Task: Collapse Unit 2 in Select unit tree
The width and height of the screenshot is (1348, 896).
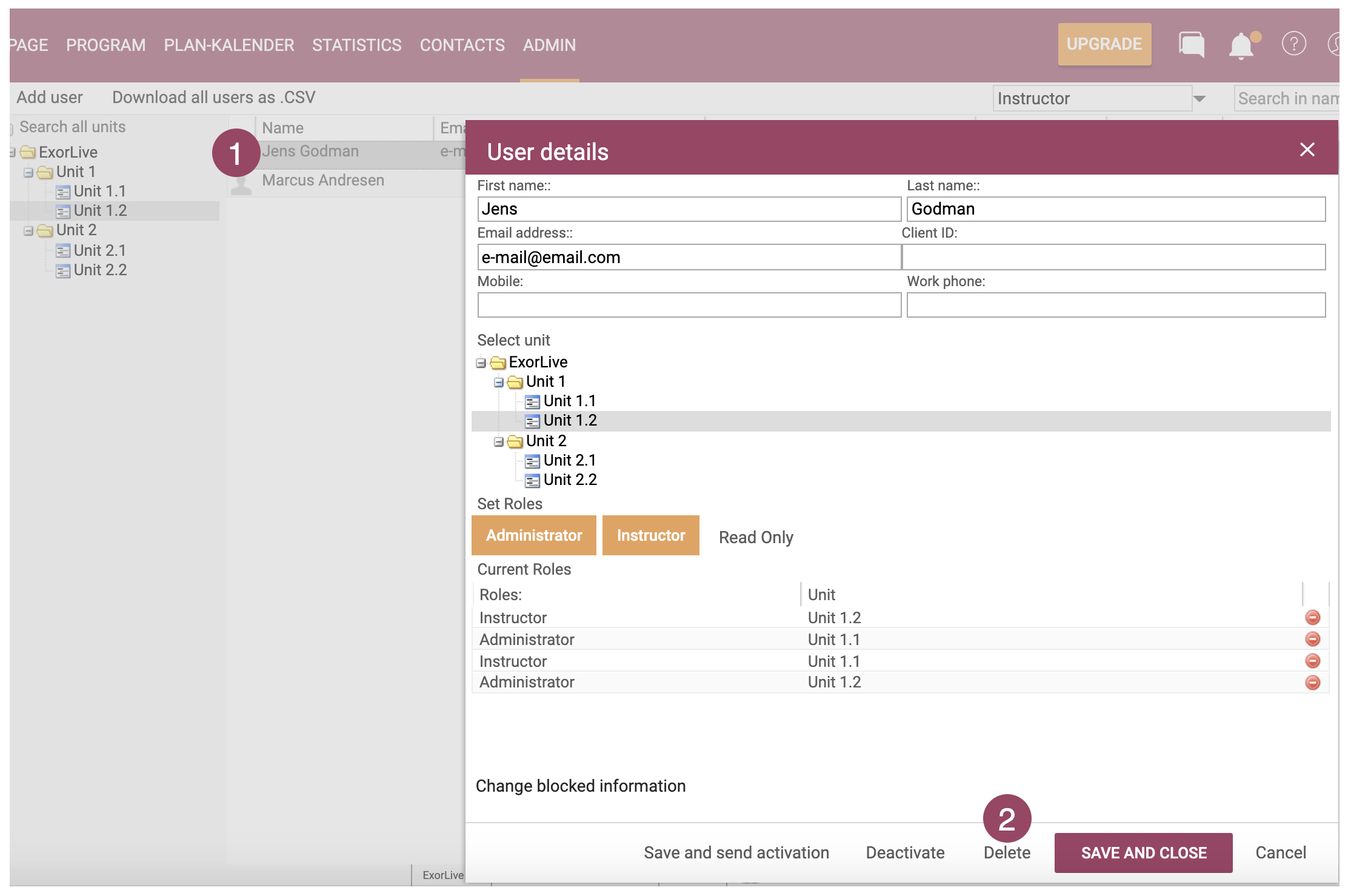Action: [498, 442]
